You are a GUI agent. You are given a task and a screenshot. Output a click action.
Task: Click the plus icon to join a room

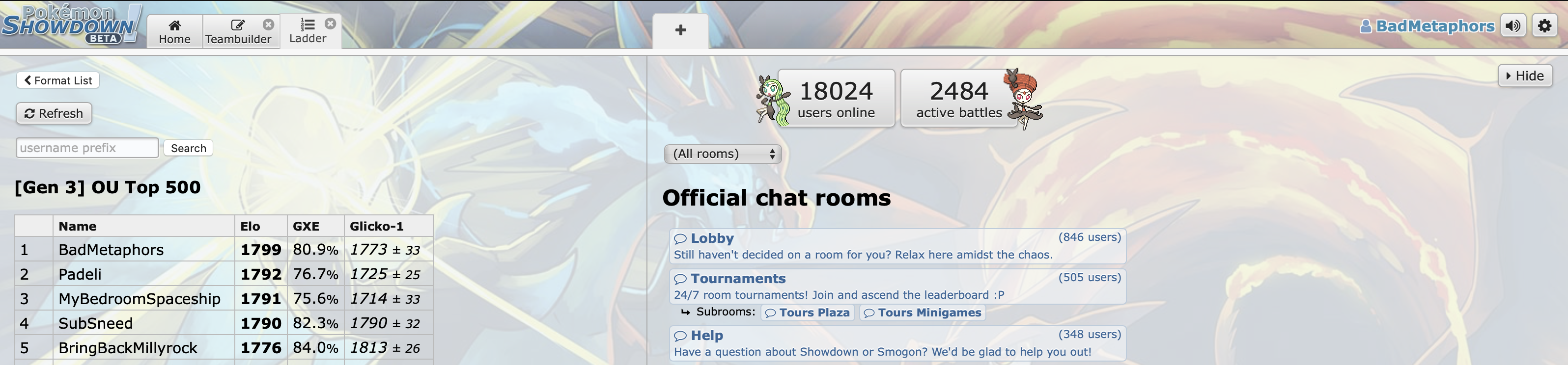click(680, 30)
